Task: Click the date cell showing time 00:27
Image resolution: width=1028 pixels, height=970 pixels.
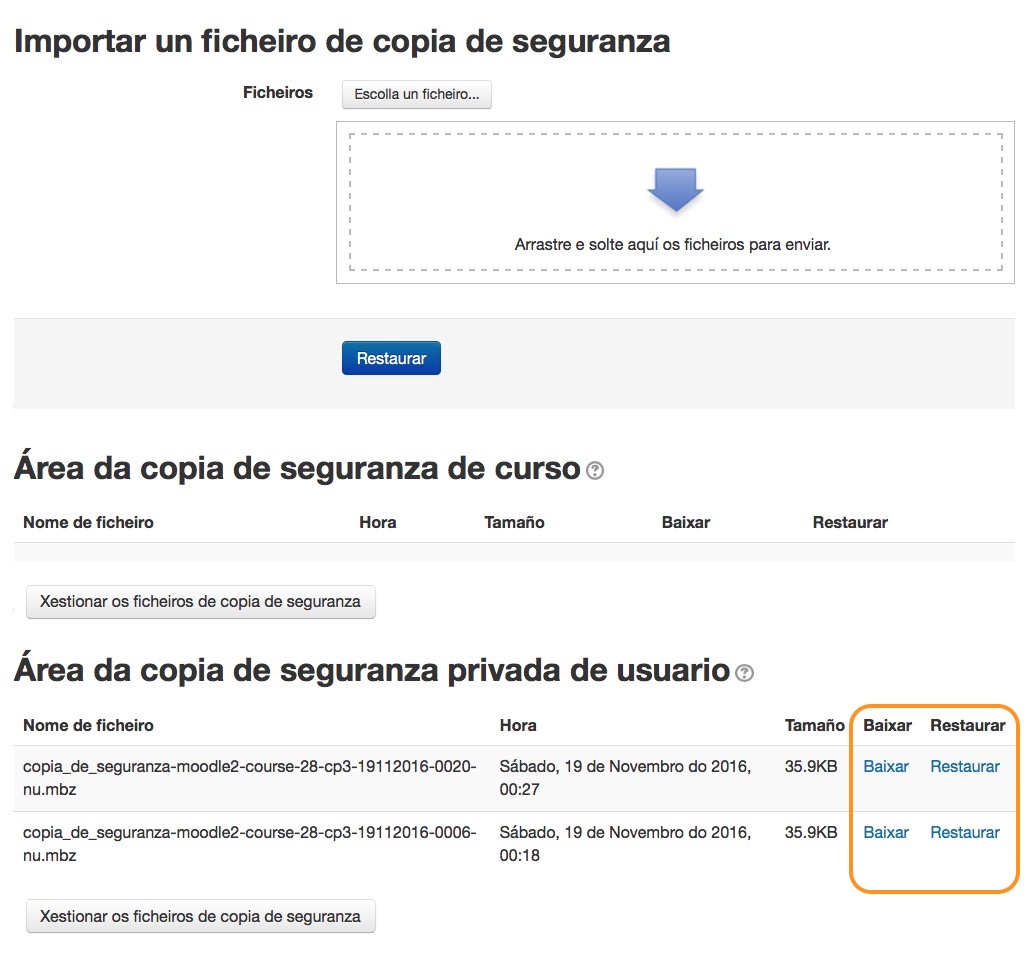Action: tap(625, 777)
